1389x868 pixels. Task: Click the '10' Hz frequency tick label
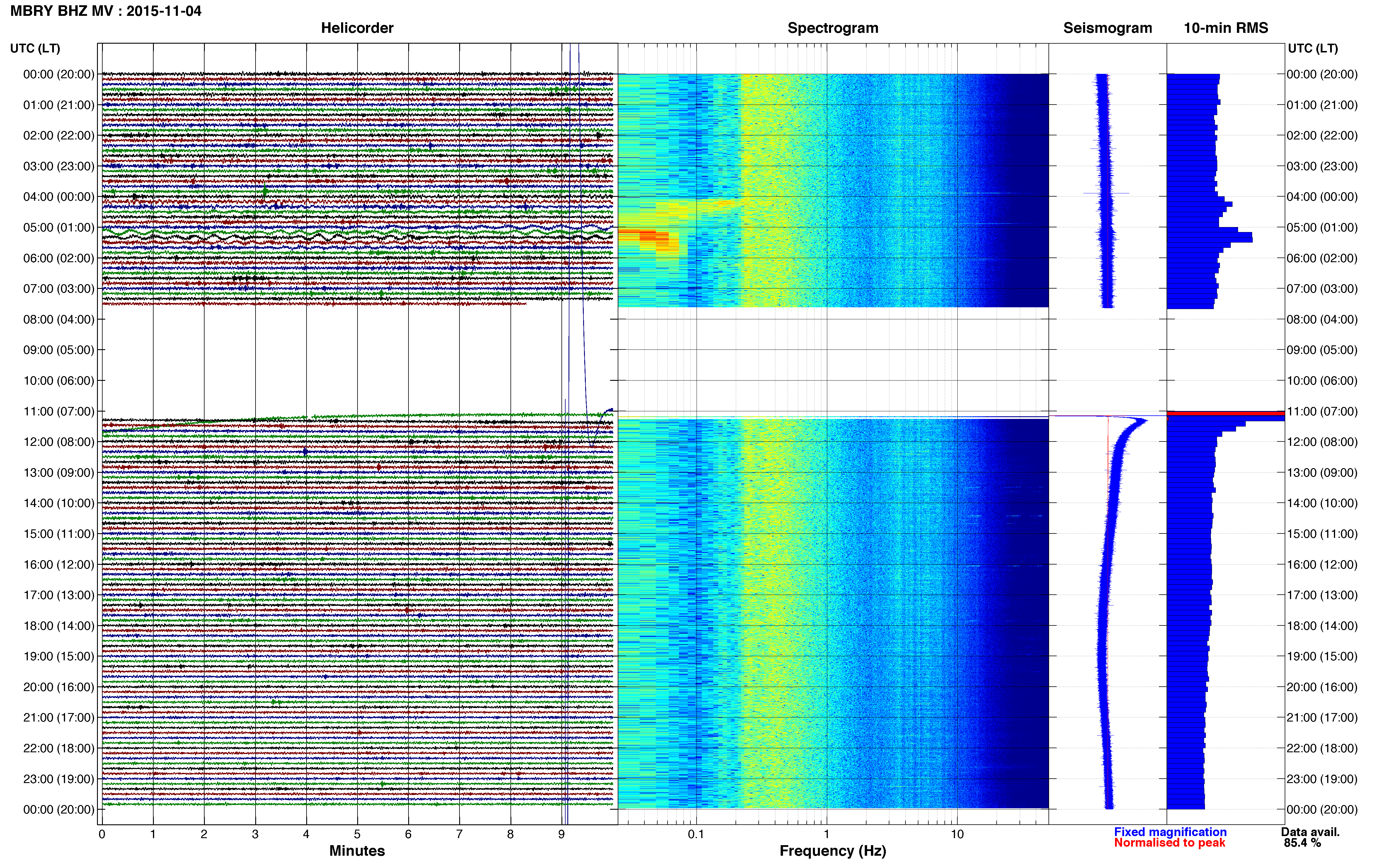(957, 834)
